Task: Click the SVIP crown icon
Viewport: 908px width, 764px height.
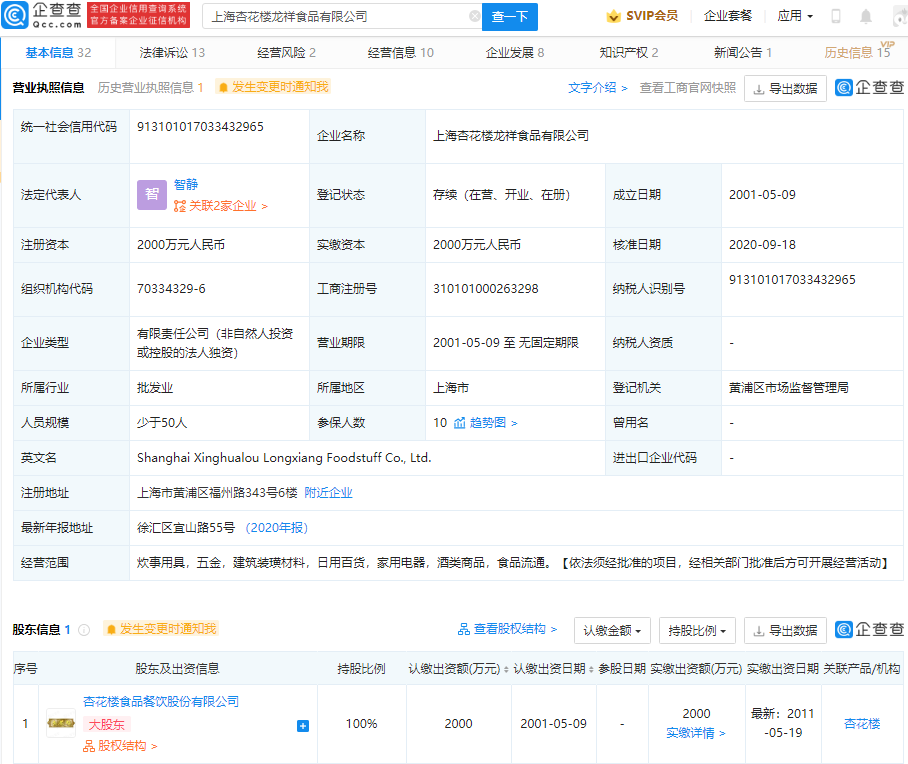Action: 613,16
